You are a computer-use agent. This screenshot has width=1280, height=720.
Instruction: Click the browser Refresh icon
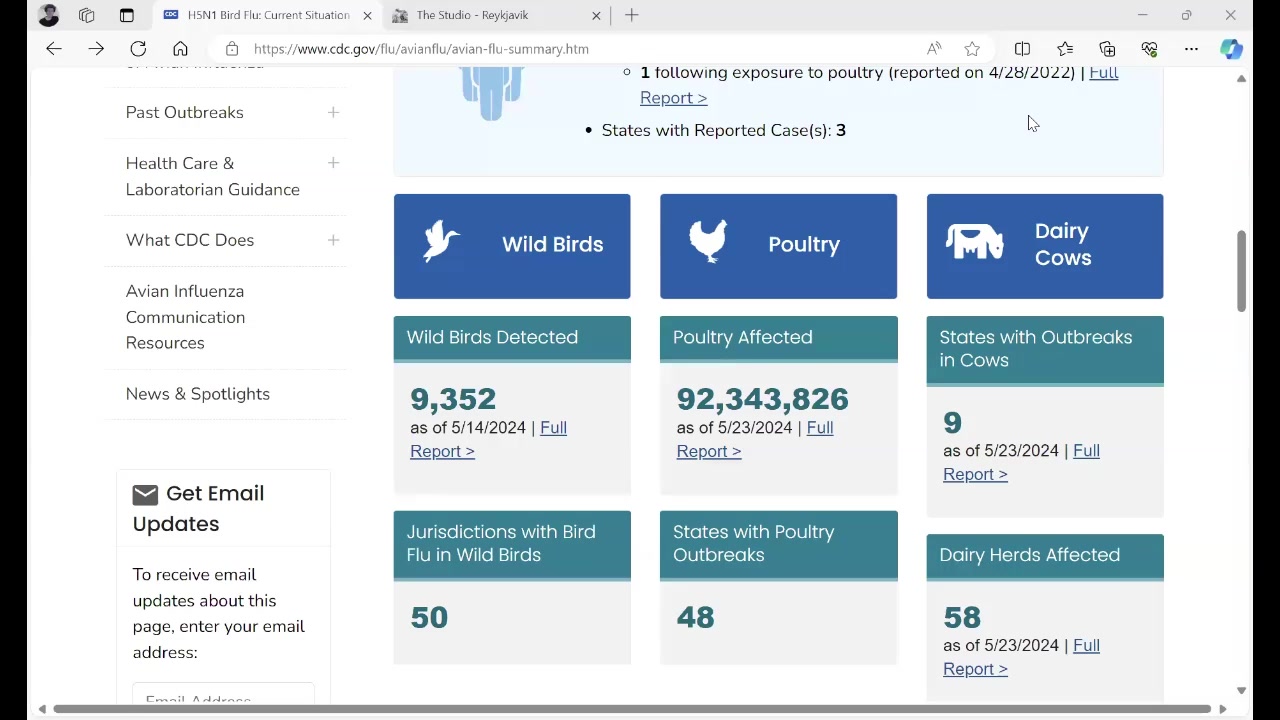click(138, 49)
